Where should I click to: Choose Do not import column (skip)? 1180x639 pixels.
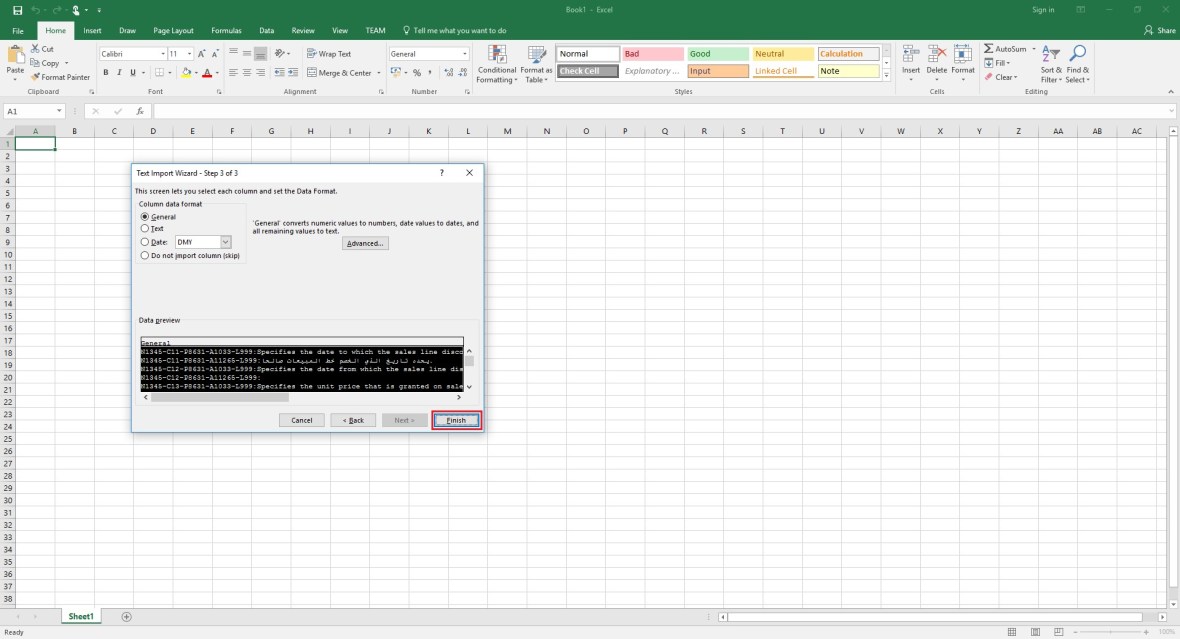coord(146,255)
